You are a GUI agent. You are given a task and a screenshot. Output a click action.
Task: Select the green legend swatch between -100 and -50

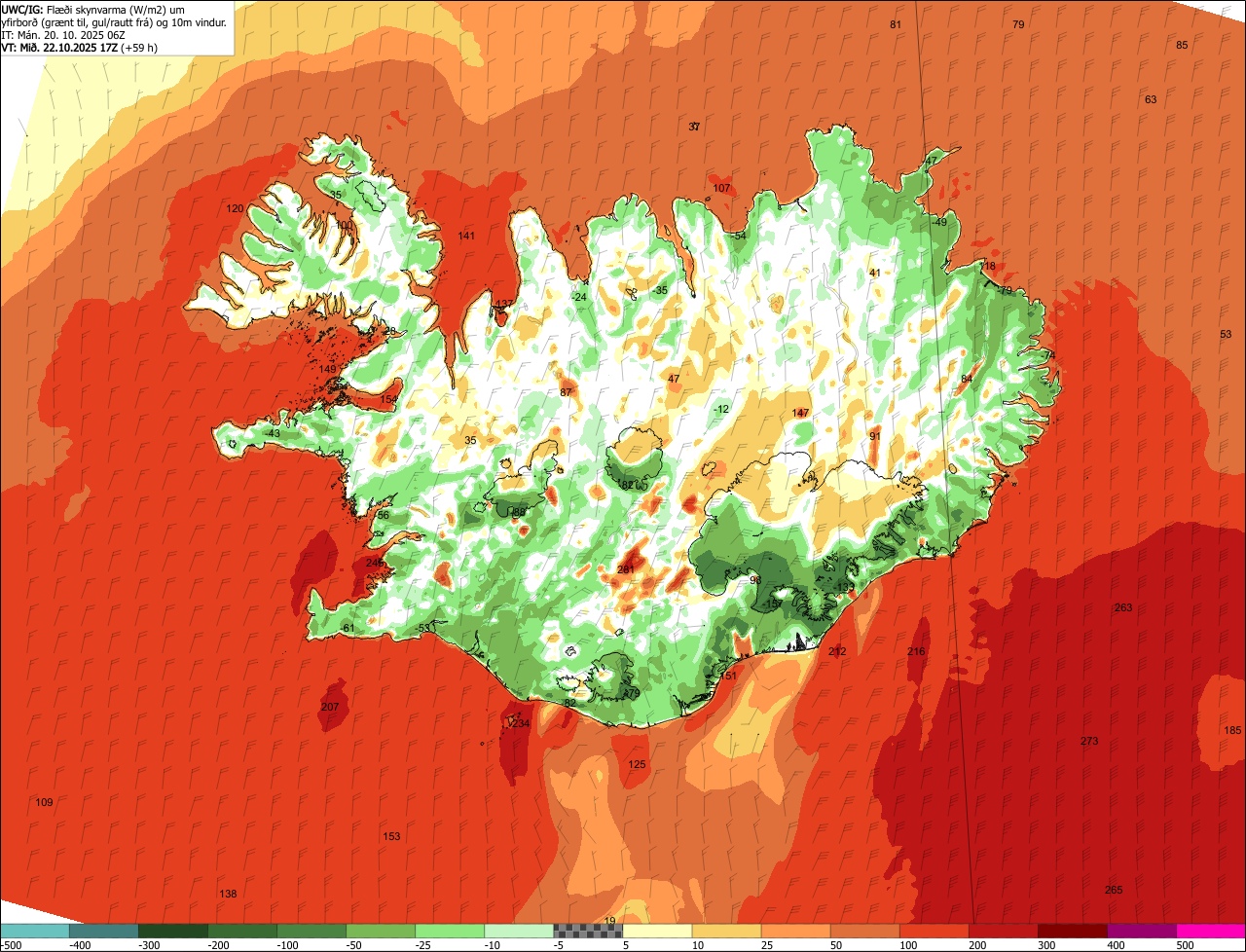(311, 931)
